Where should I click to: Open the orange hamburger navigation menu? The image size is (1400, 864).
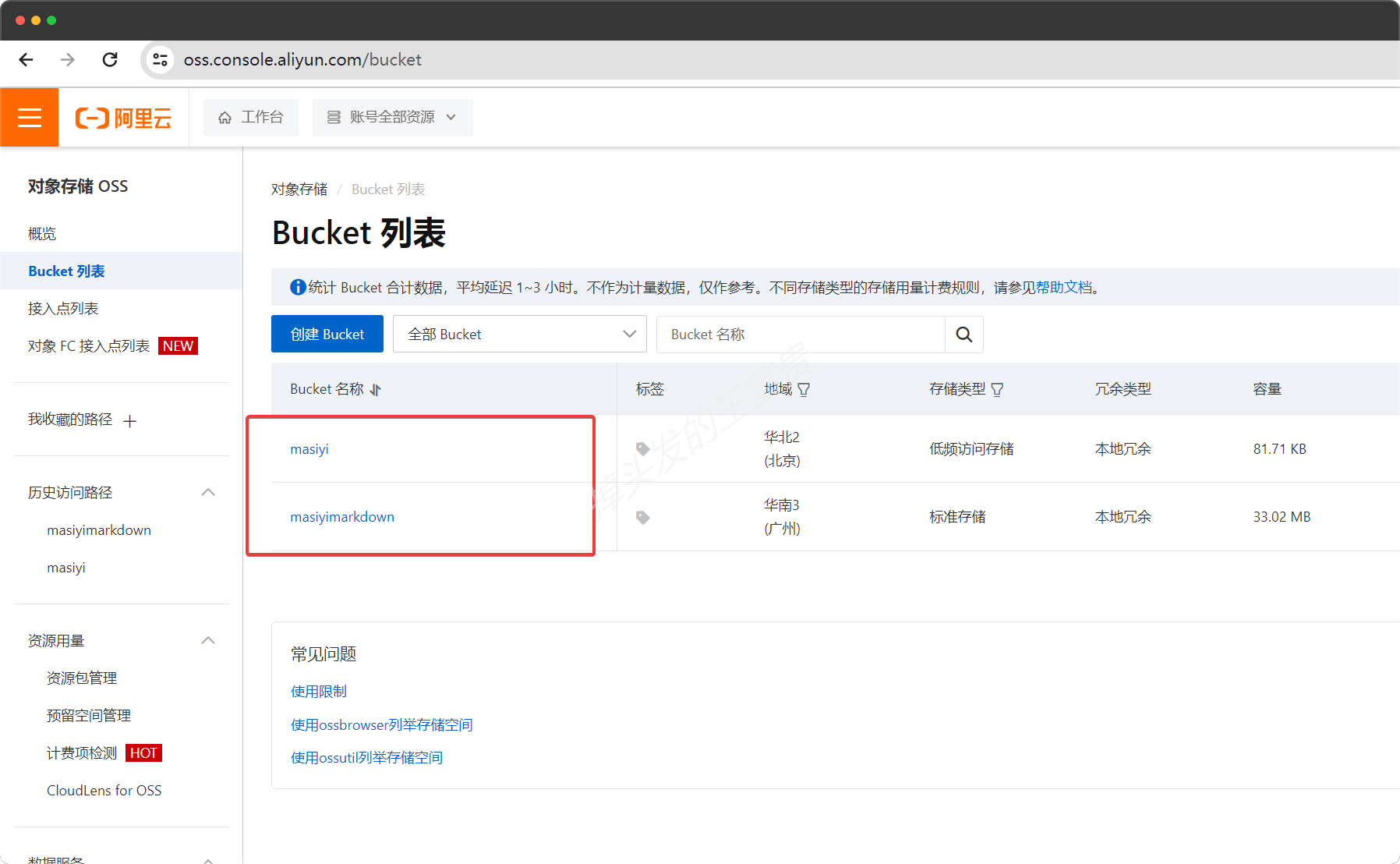point(30,118)
